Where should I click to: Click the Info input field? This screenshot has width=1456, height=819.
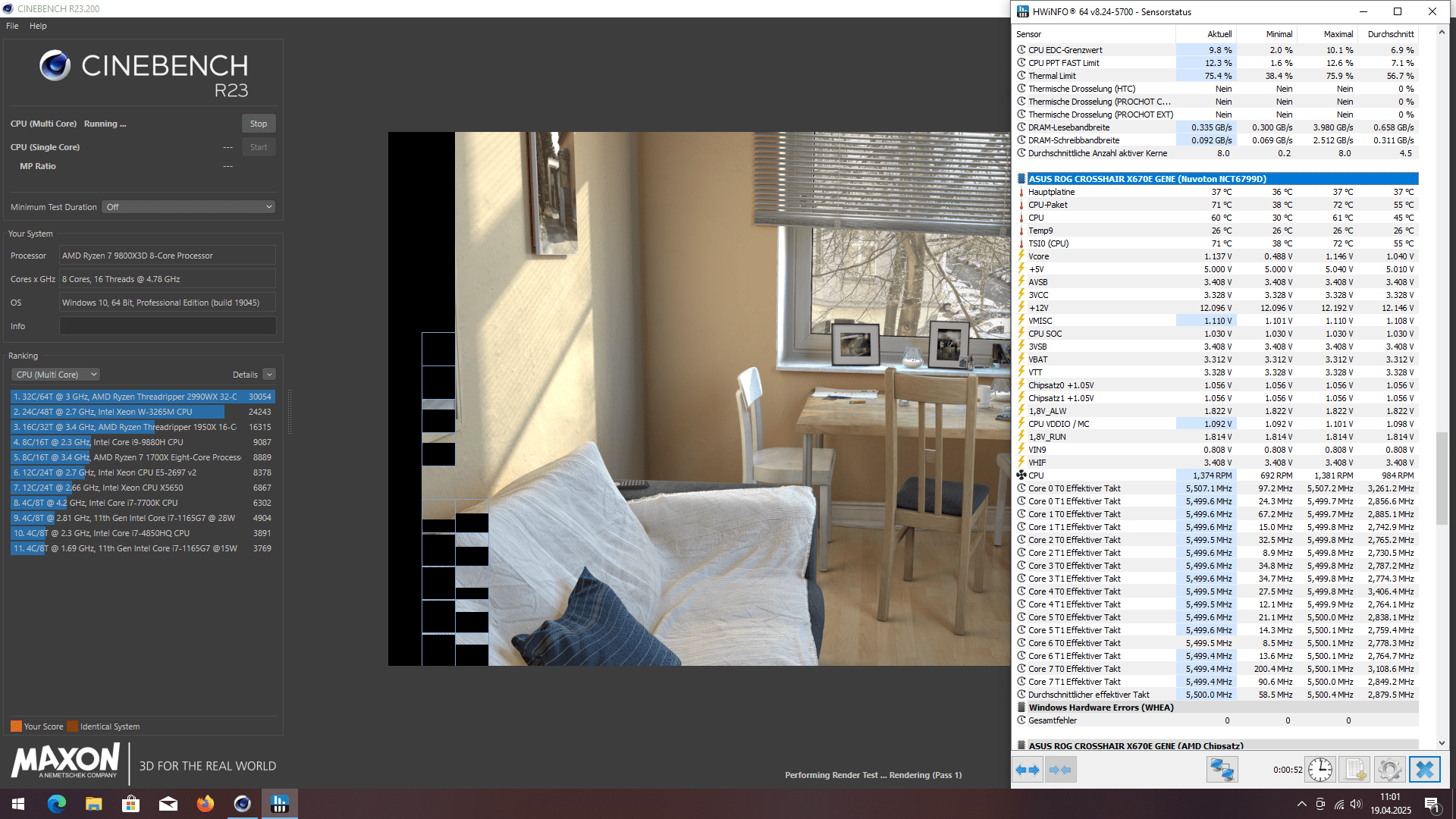(168, 326)
